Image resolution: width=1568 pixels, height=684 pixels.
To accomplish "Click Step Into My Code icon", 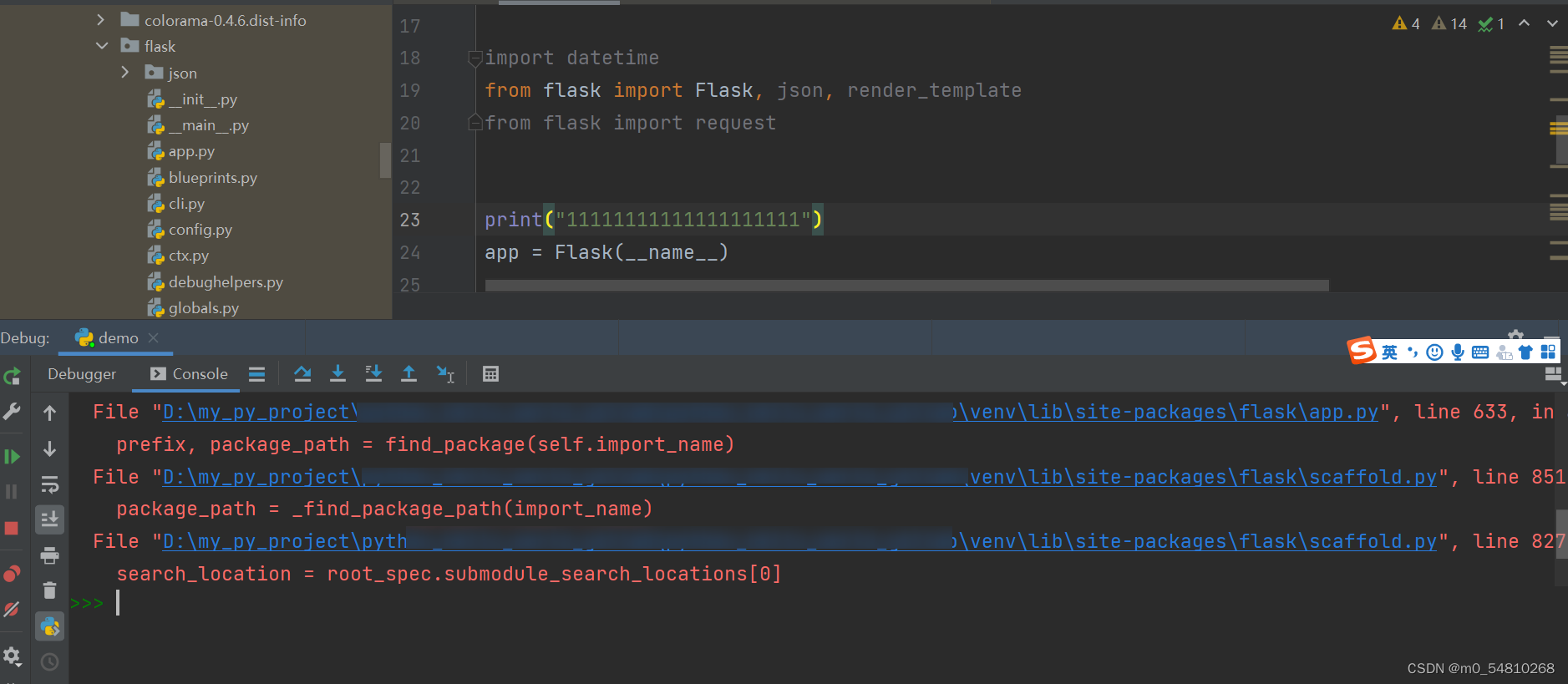I will click(373, 374).
